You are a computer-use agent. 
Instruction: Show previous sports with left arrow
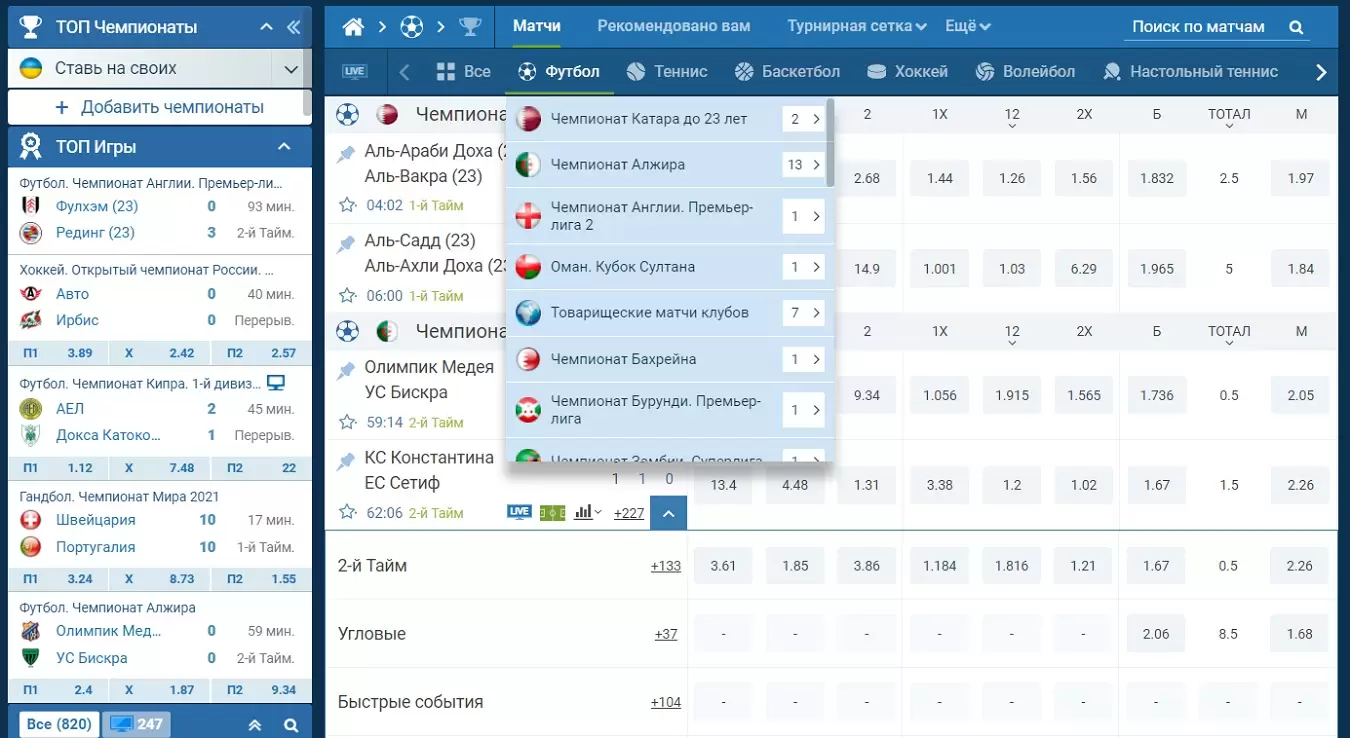pyautogui.click(x=404, y=72)
